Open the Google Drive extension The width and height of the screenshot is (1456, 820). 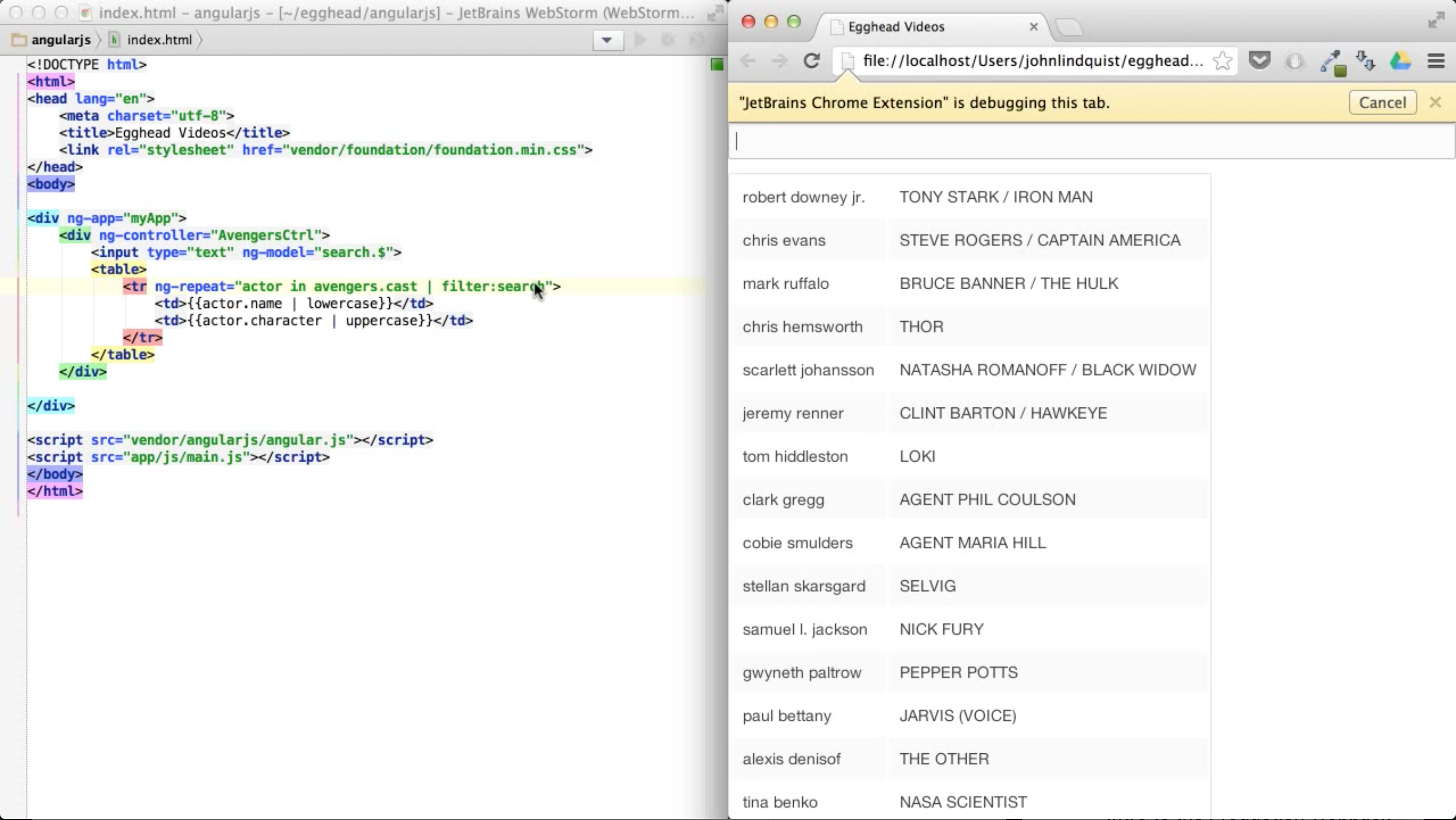tap(1400, 61)
